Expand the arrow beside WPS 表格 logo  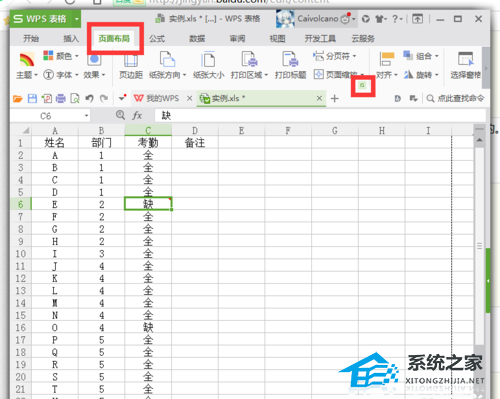tap(77, 19)
